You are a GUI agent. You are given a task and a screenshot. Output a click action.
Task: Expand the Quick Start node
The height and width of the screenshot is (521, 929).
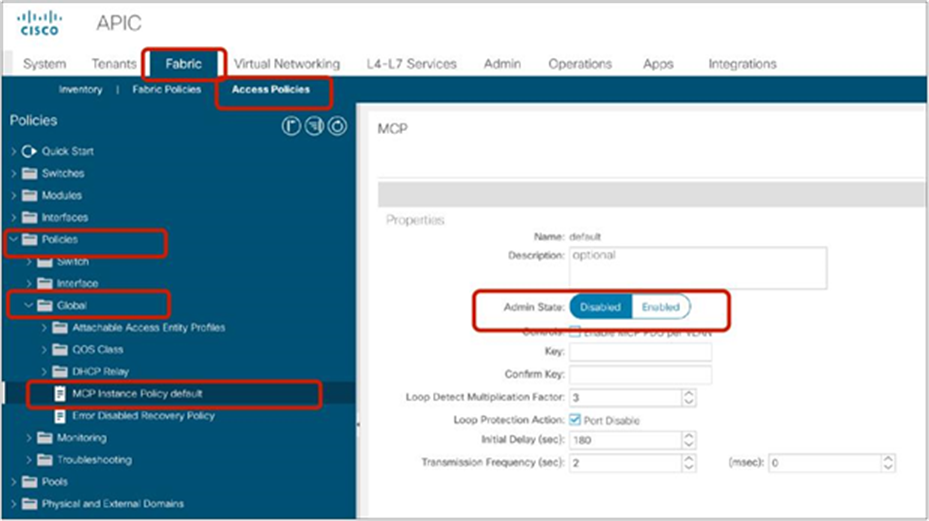14,151
